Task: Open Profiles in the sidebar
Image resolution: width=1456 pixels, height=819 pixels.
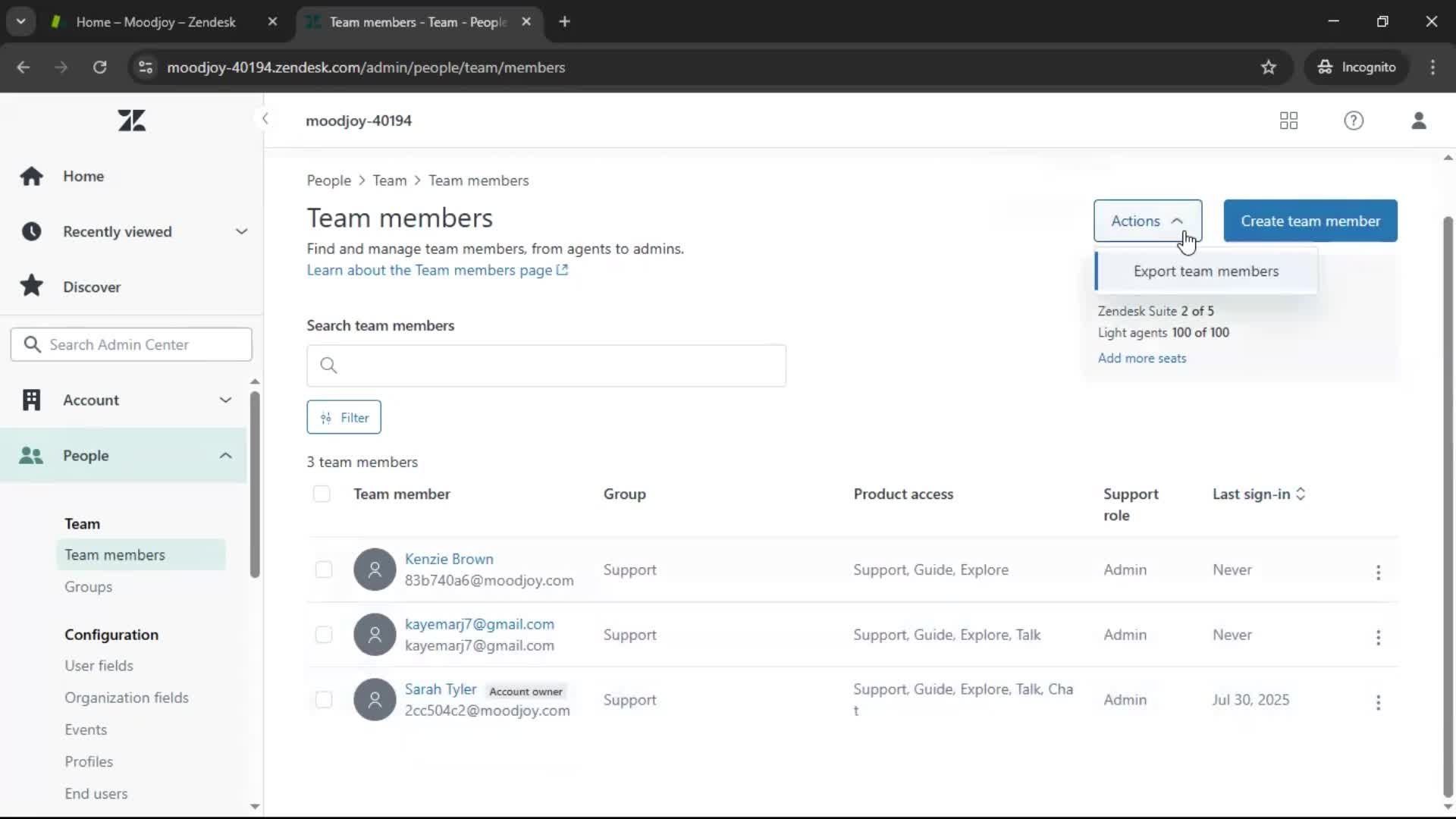Action: tap(89, 761)
